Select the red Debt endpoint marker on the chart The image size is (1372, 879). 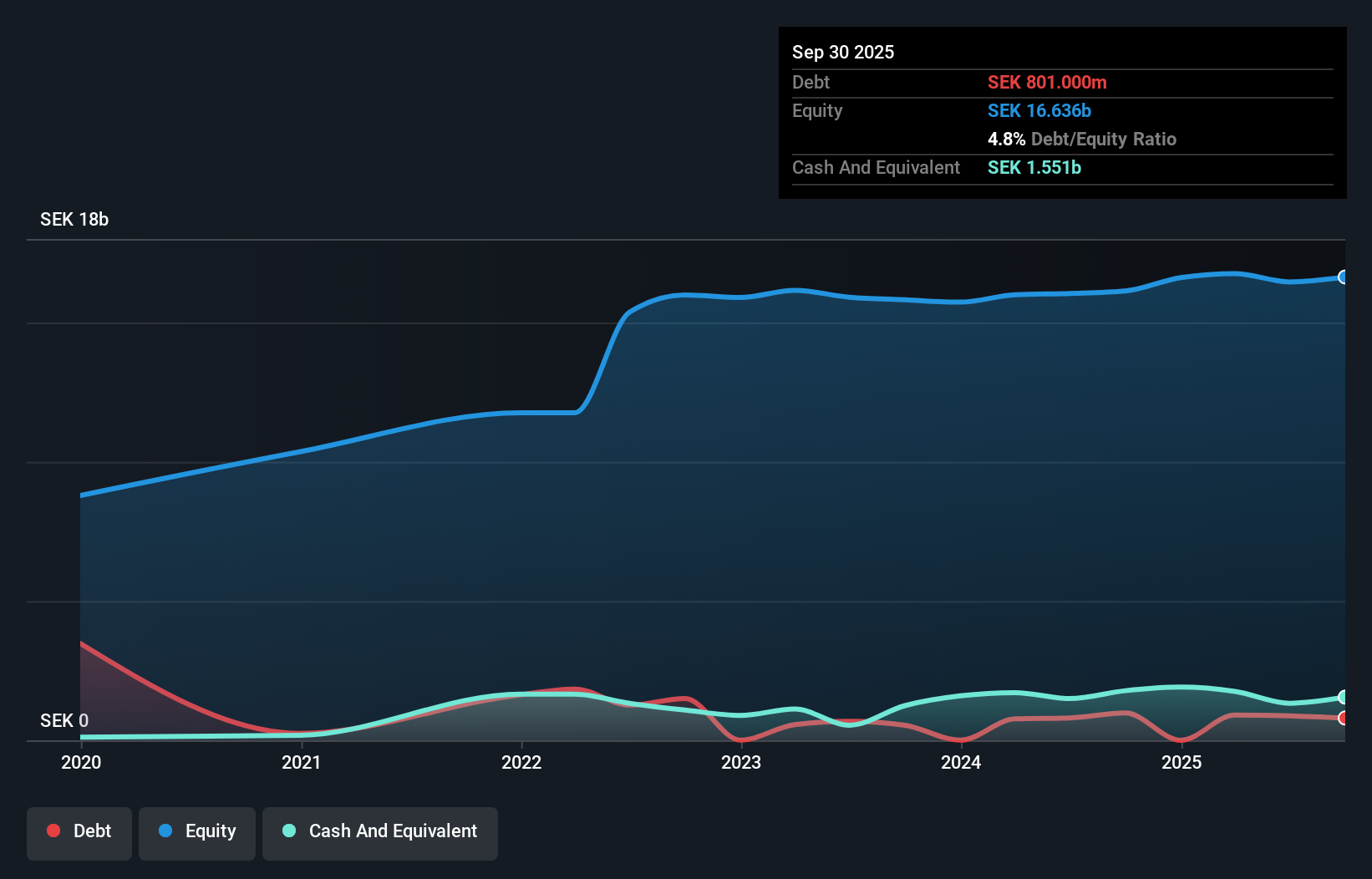1342,717
